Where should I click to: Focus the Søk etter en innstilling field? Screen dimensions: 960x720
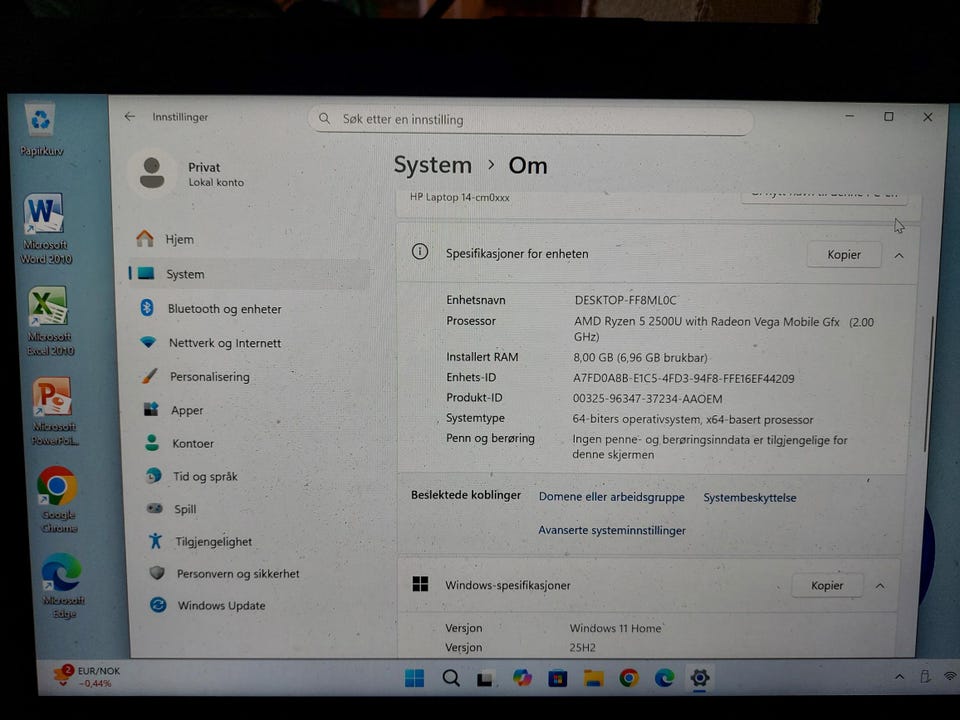click(530, 120)
